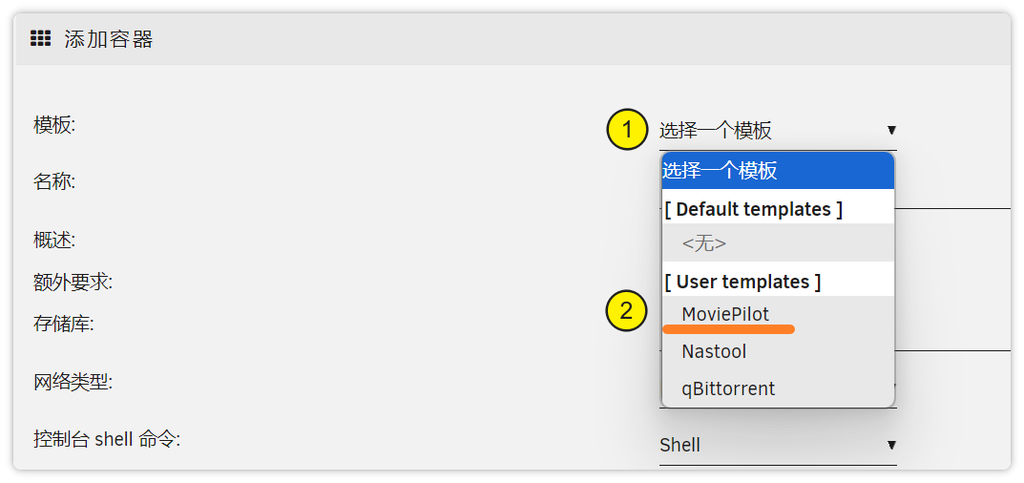Click the 名称 name input field
The image size is (1024, 483).
click(950, 195)
